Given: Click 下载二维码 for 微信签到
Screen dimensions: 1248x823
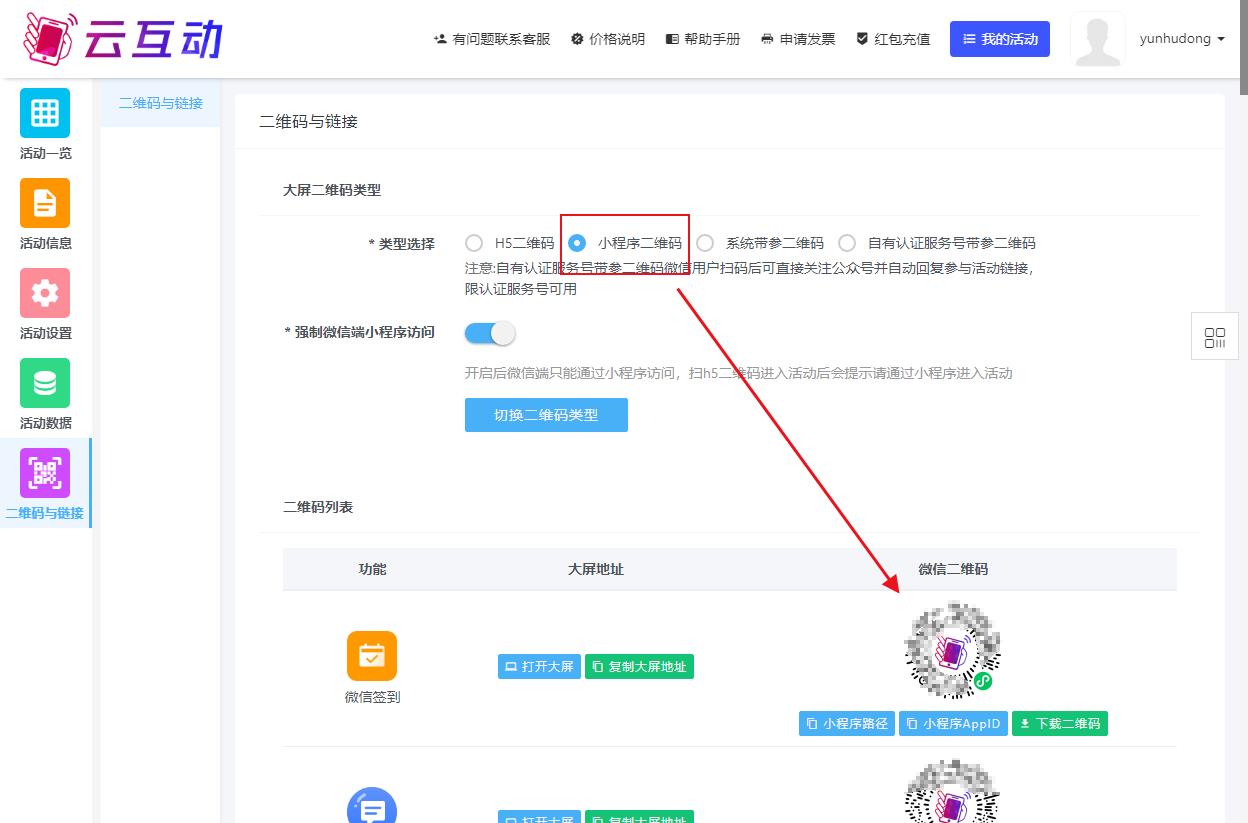Looking at the screenshot, I should pyautogui.click(x=1060, y=723).
